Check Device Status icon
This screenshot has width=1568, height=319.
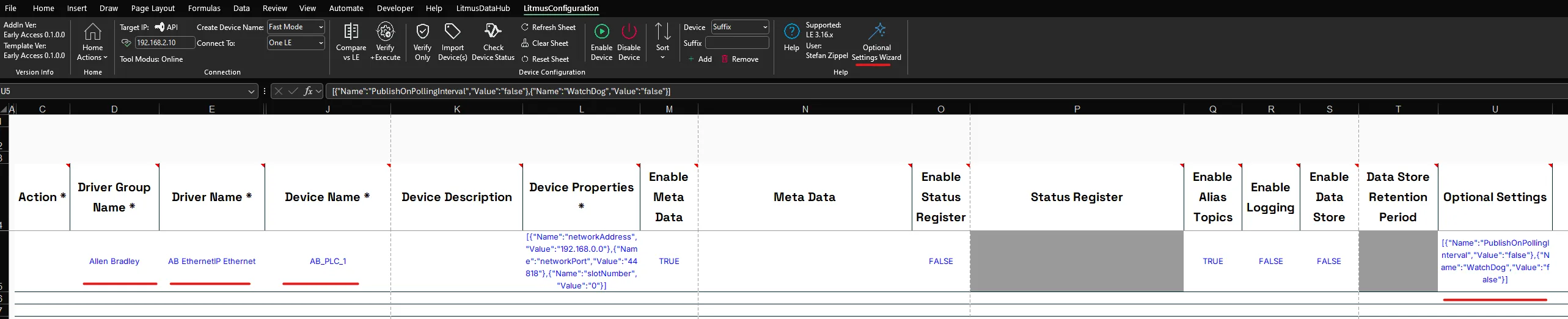pos(493,31)
